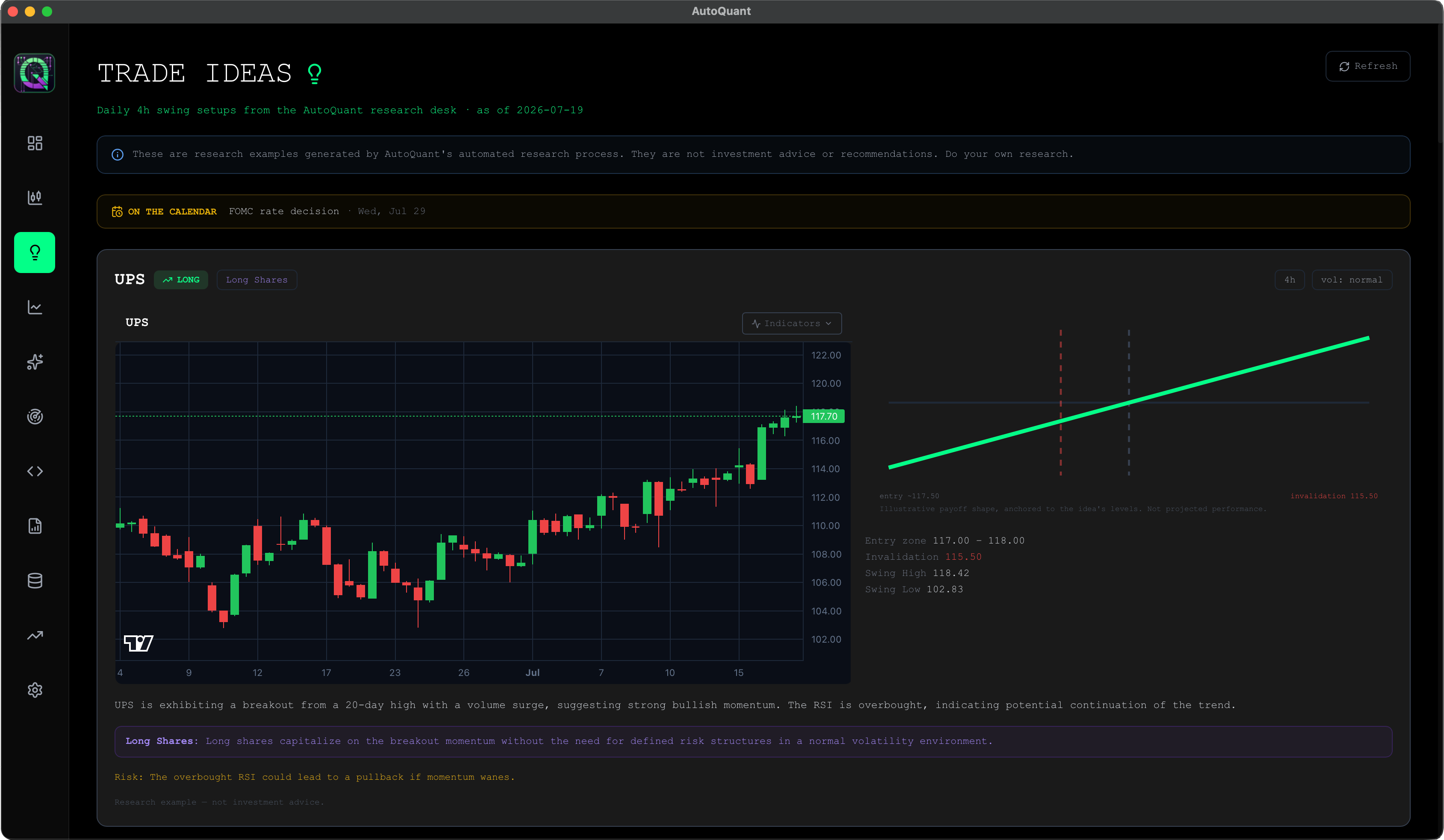
Task: Click the AutoQuant window title
Action: [x=721, y=11]
